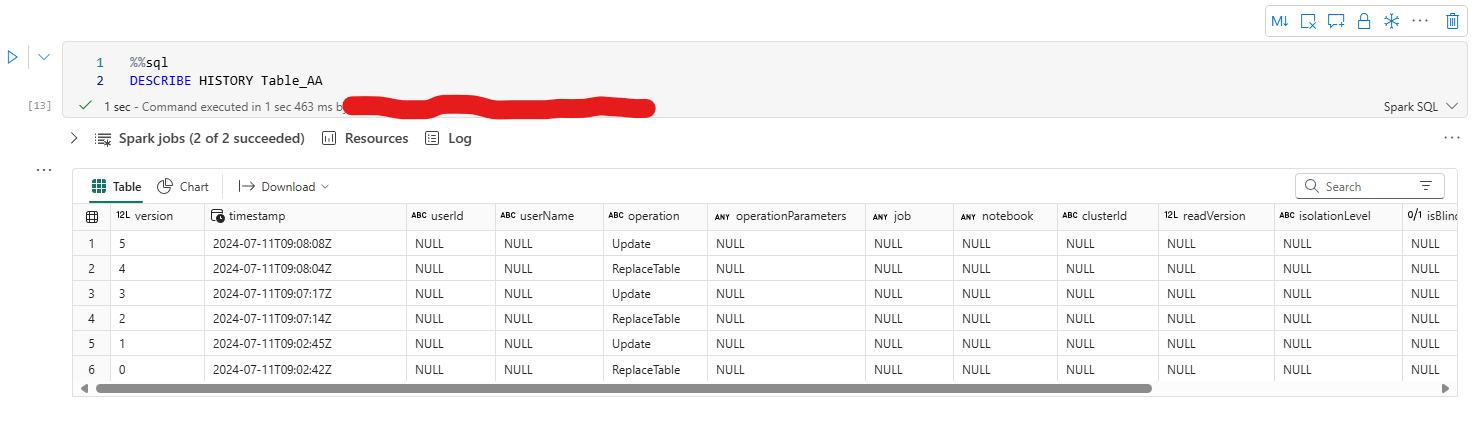Select timestamp cell 2024-07-11T09:08:04Z
This screenshot has width=1474, height=432.
point(305,268)
